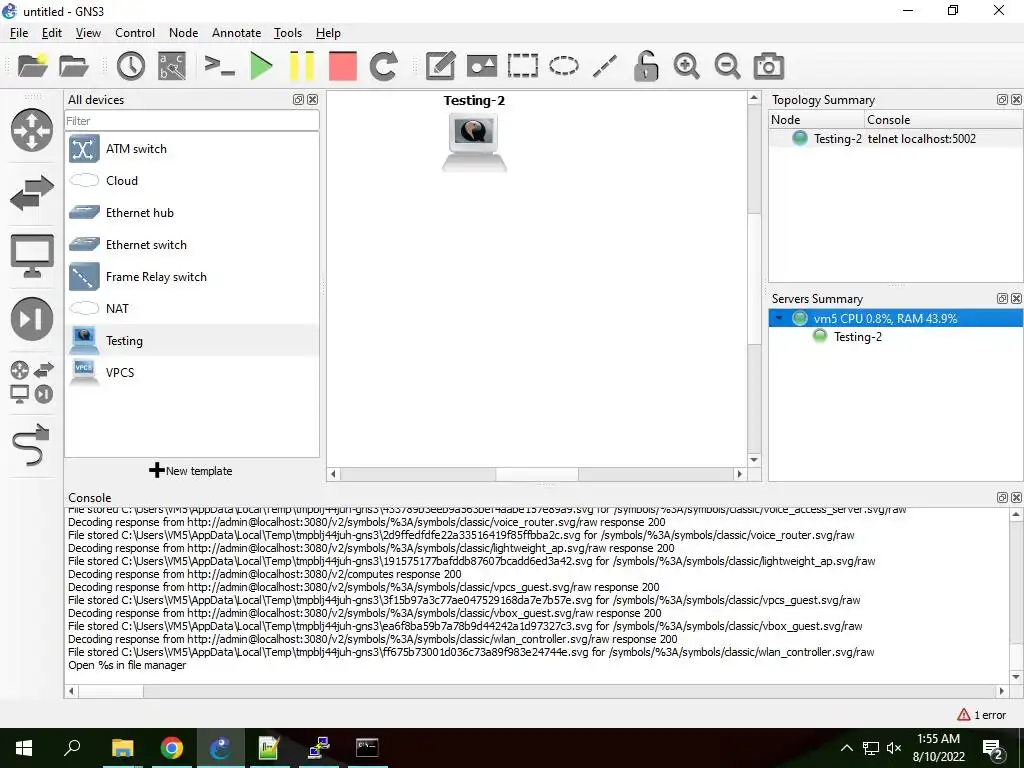Select Testing-2 row in Topology Summary
Screen dimensions: 1024x768
(x=895, y=138)
